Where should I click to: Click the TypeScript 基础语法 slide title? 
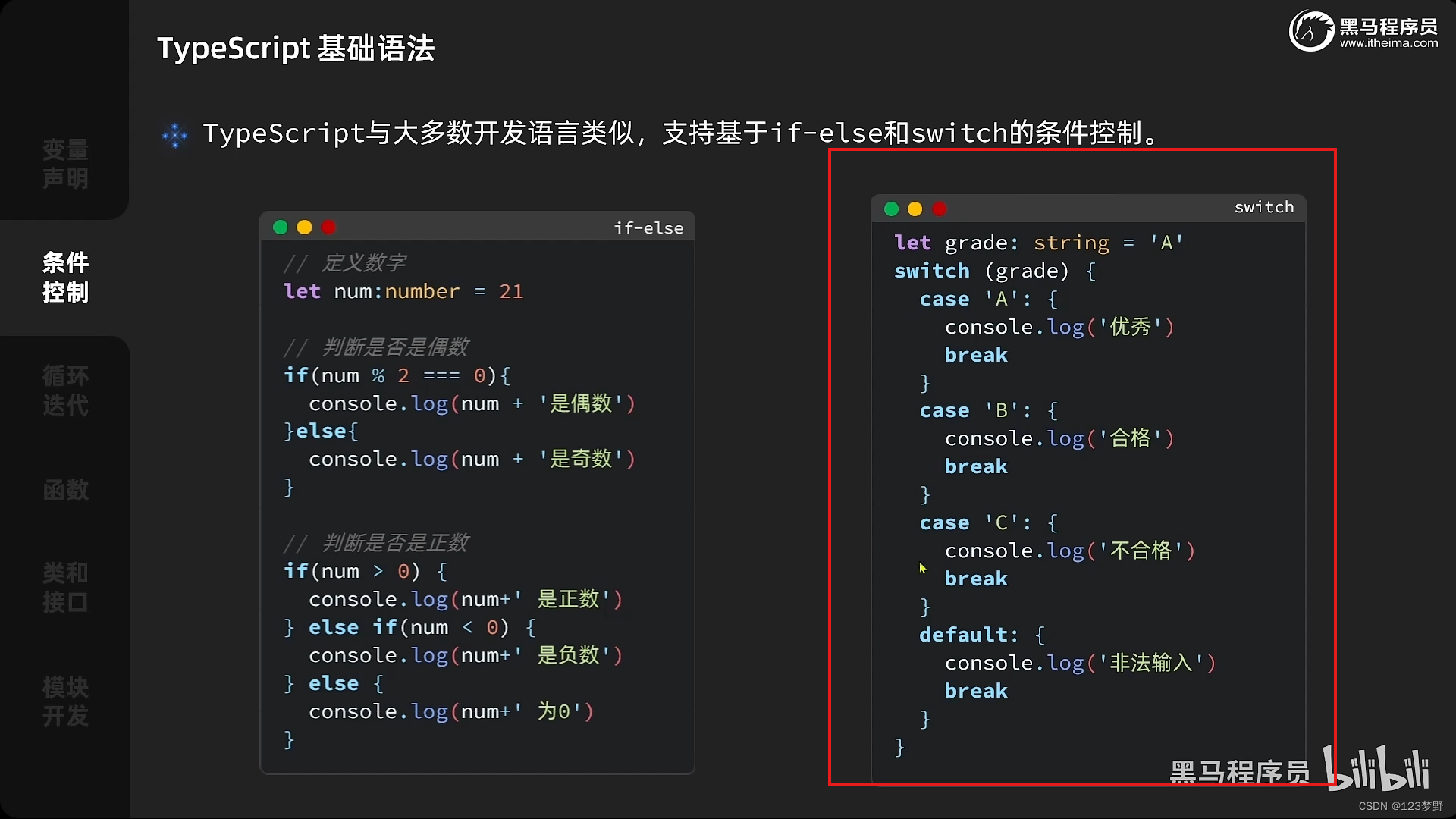coord(296,48)
